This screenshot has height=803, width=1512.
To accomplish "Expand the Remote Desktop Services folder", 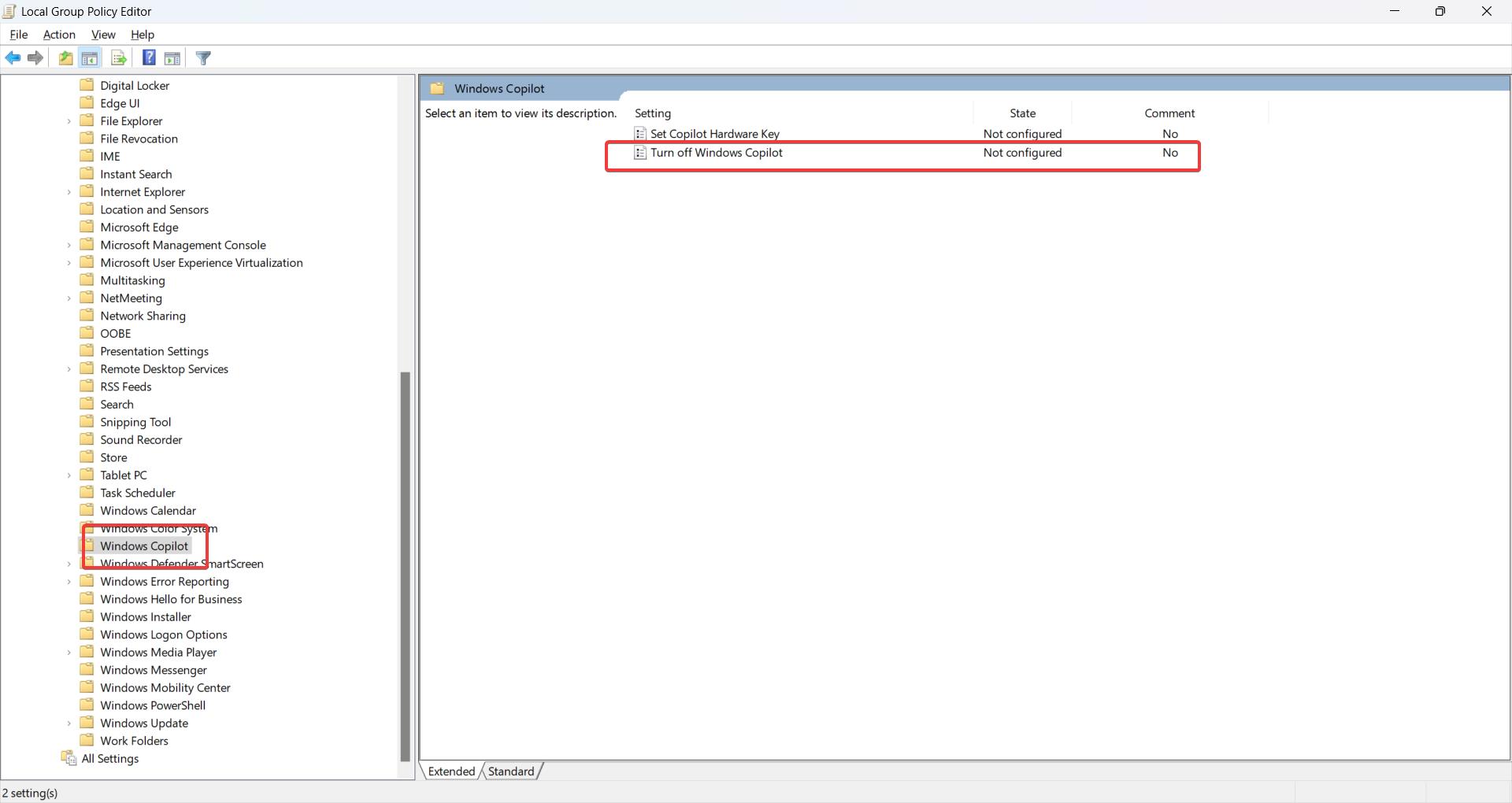I will (x=69, y=369).
